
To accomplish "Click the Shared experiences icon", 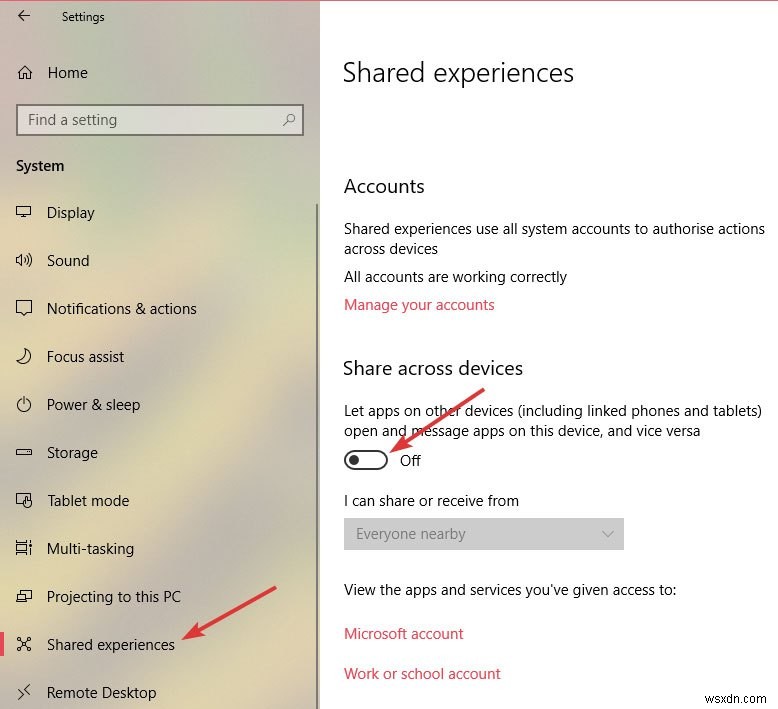I will point(24,644).
